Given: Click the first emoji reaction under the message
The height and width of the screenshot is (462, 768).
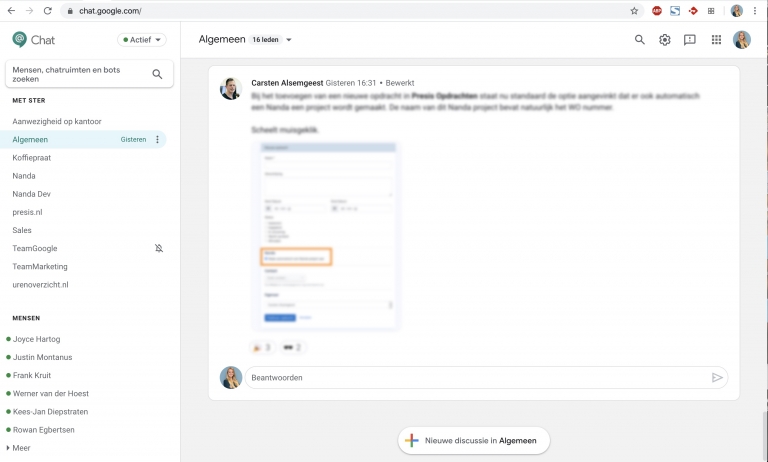Looking at the screenshot, I should (x=262, y=347).
